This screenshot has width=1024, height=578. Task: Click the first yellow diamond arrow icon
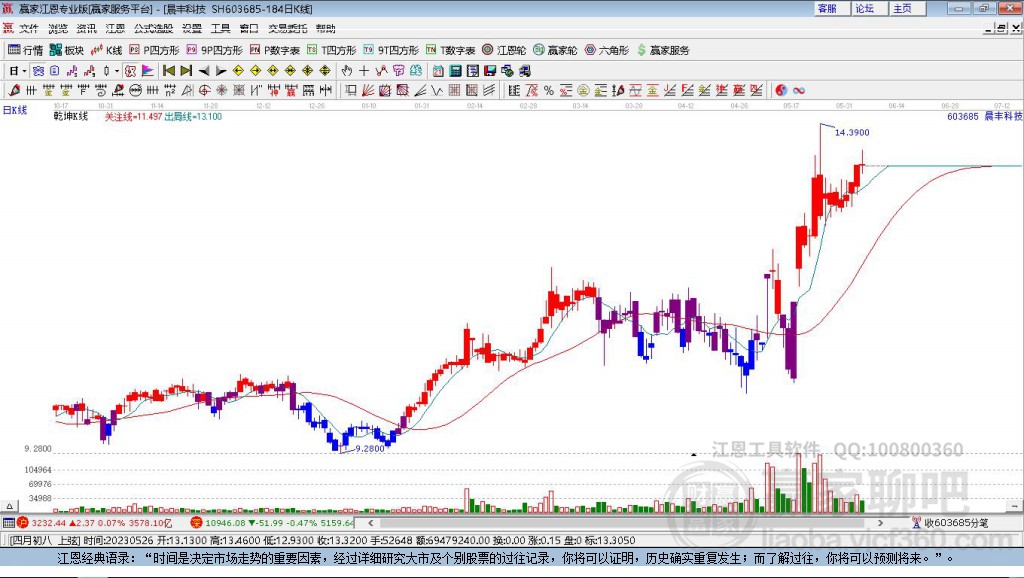point(238,71)
